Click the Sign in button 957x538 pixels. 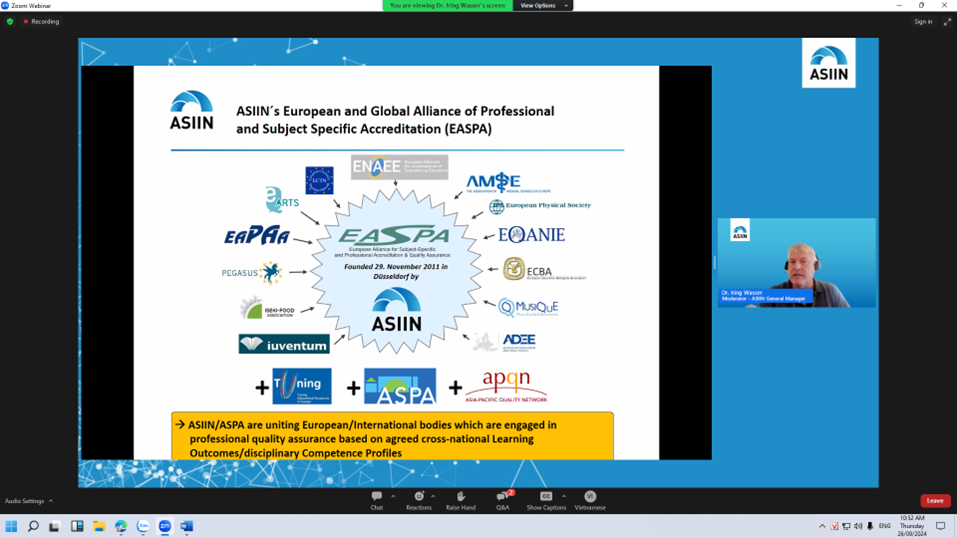click(x=923, y=21)
